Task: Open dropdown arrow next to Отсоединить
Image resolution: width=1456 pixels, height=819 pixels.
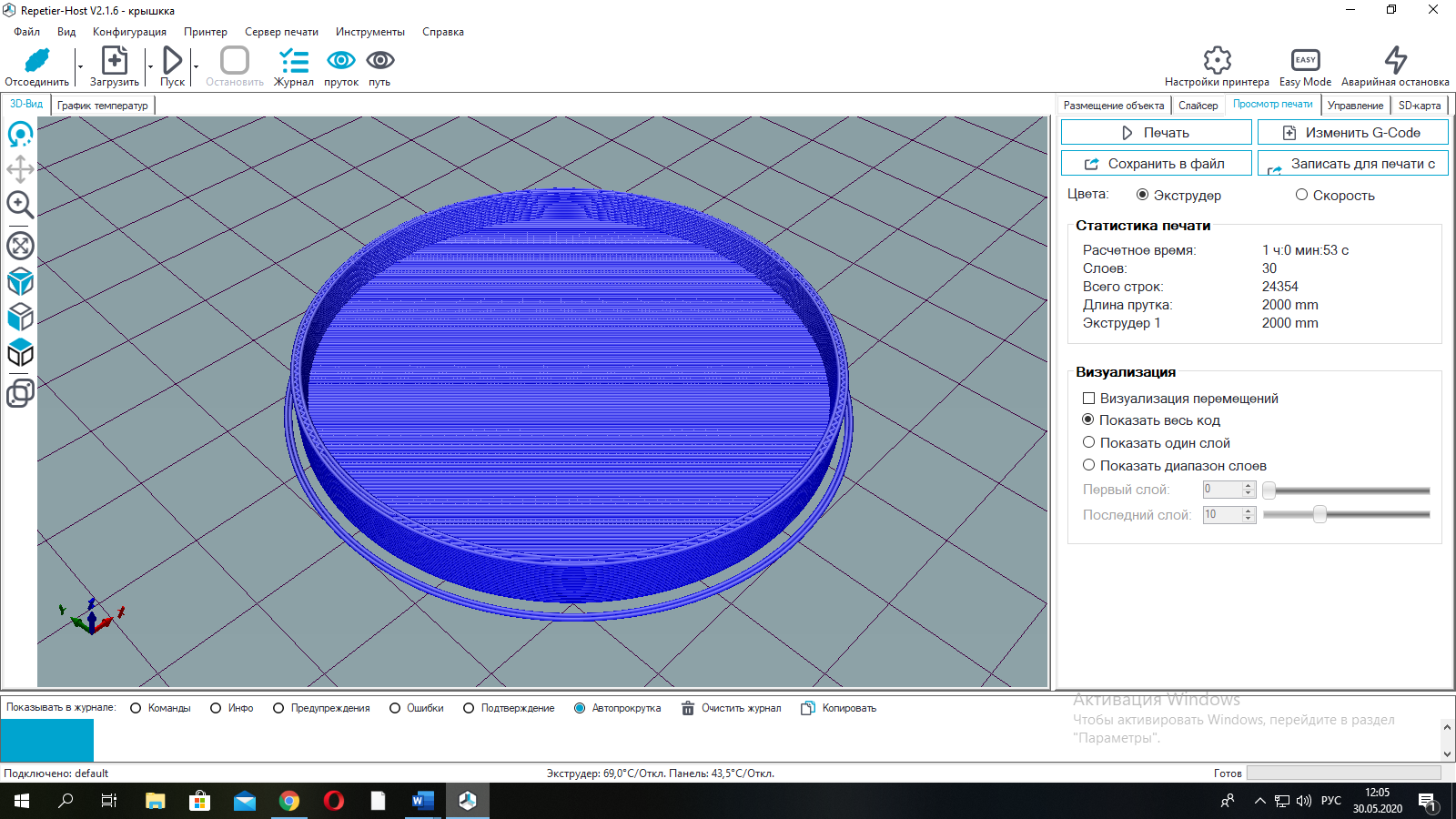Action: 80,67
